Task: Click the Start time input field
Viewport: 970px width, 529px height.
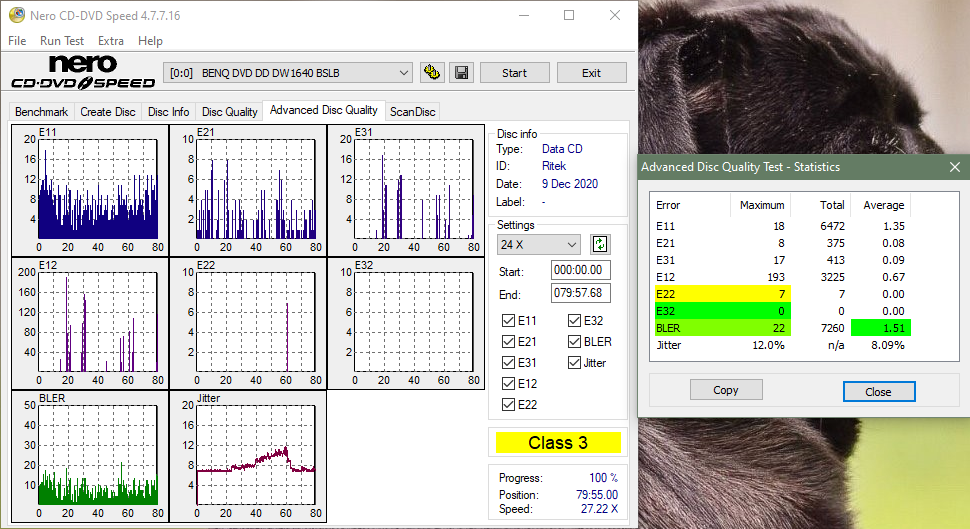Action: point(580,270)
